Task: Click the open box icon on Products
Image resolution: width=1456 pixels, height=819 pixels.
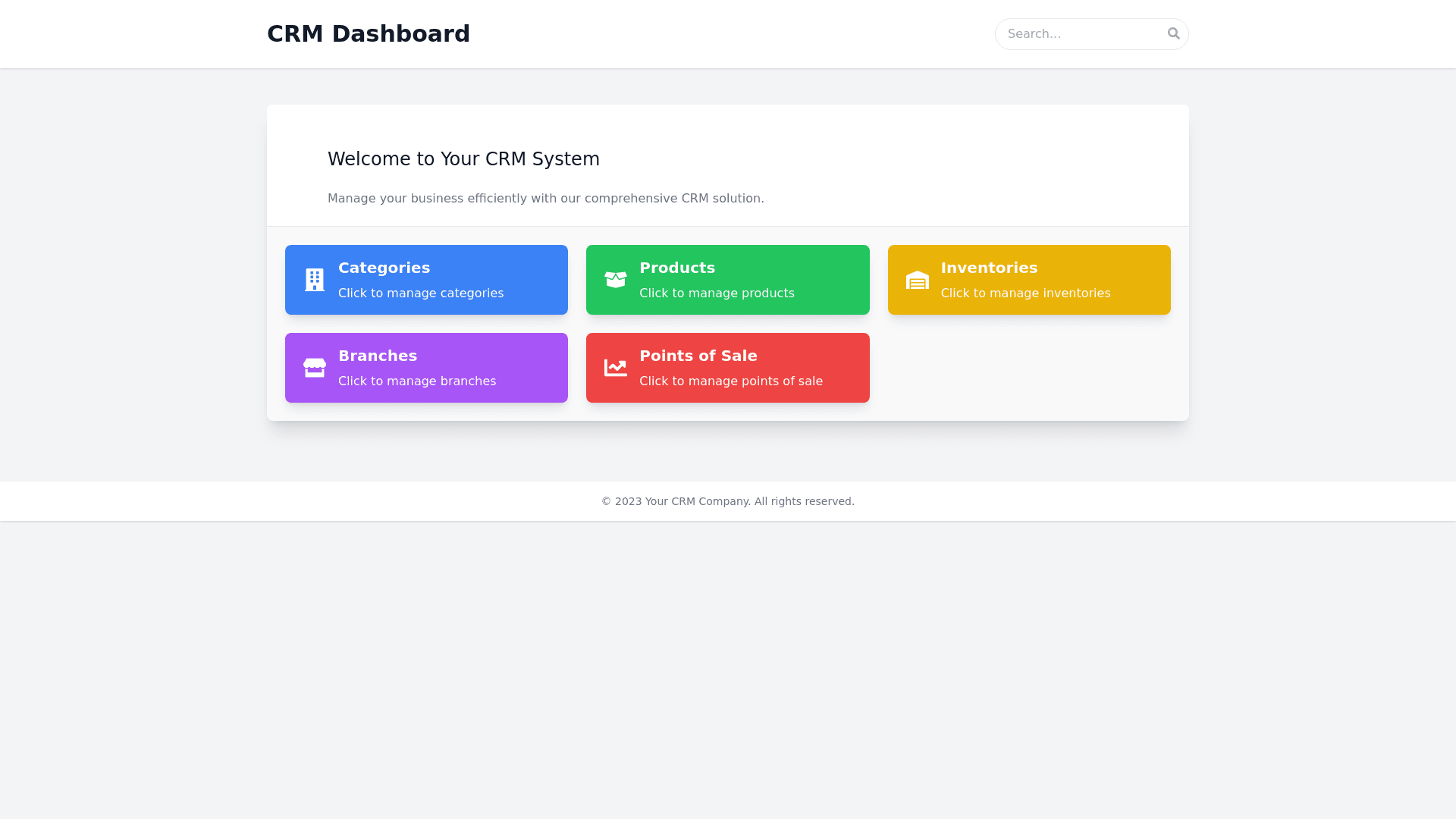Action: pyautogui.click(x=616, y=280)
